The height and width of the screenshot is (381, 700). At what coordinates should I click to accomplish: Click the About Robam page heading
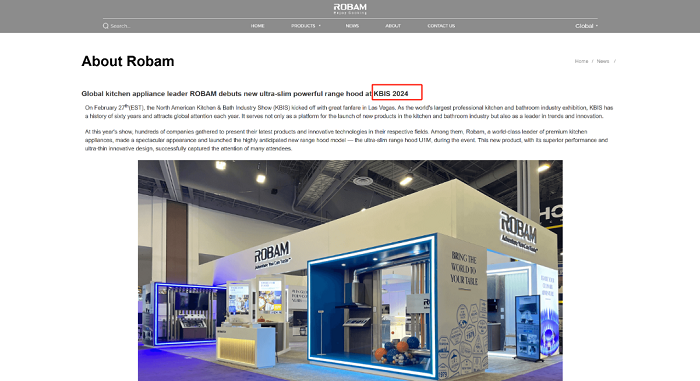(x=128, y=61)
